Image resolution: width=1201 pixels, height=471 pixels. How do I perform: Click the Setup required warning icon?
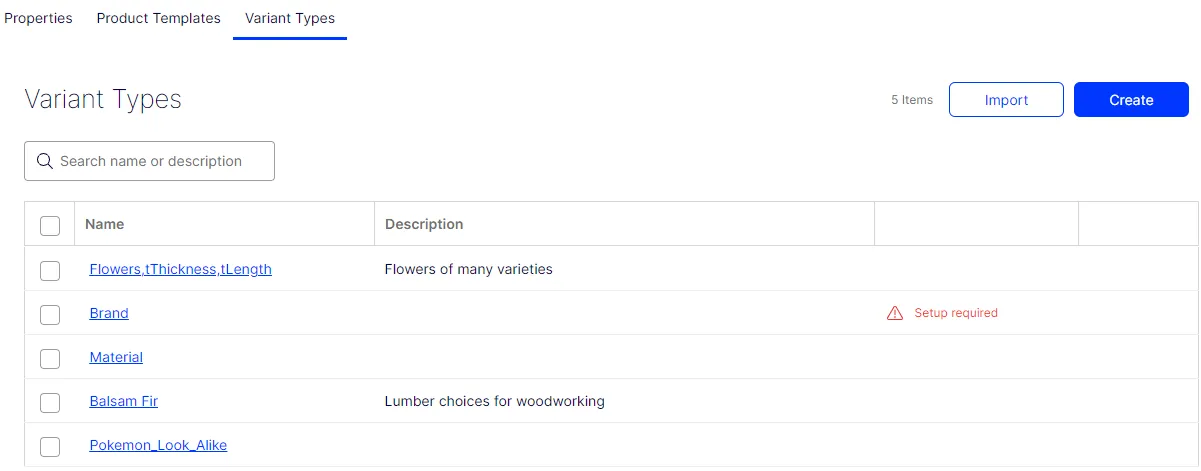tap(895, 313)
